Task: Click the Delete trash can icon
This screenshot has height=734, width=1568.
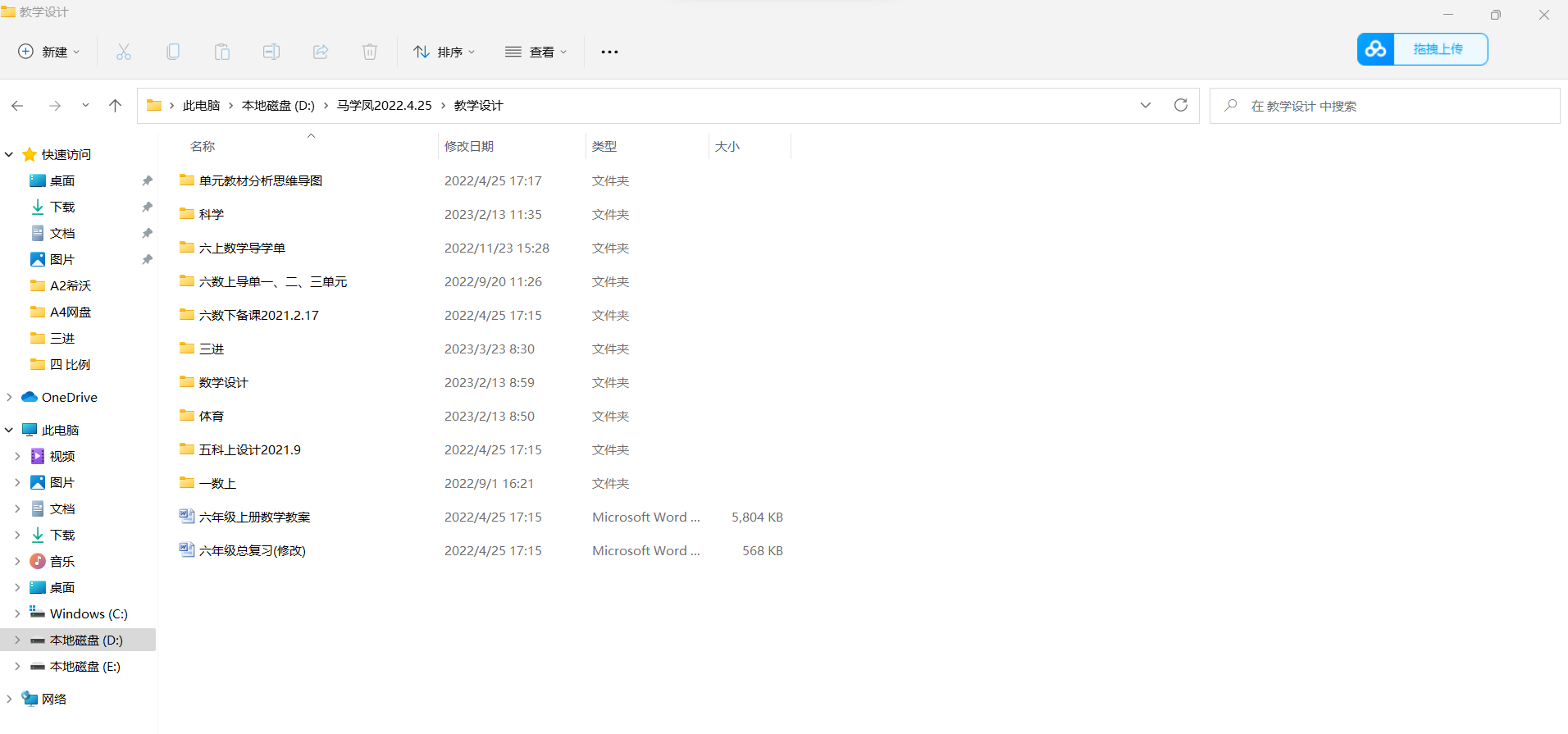Action: coord(370,52)
